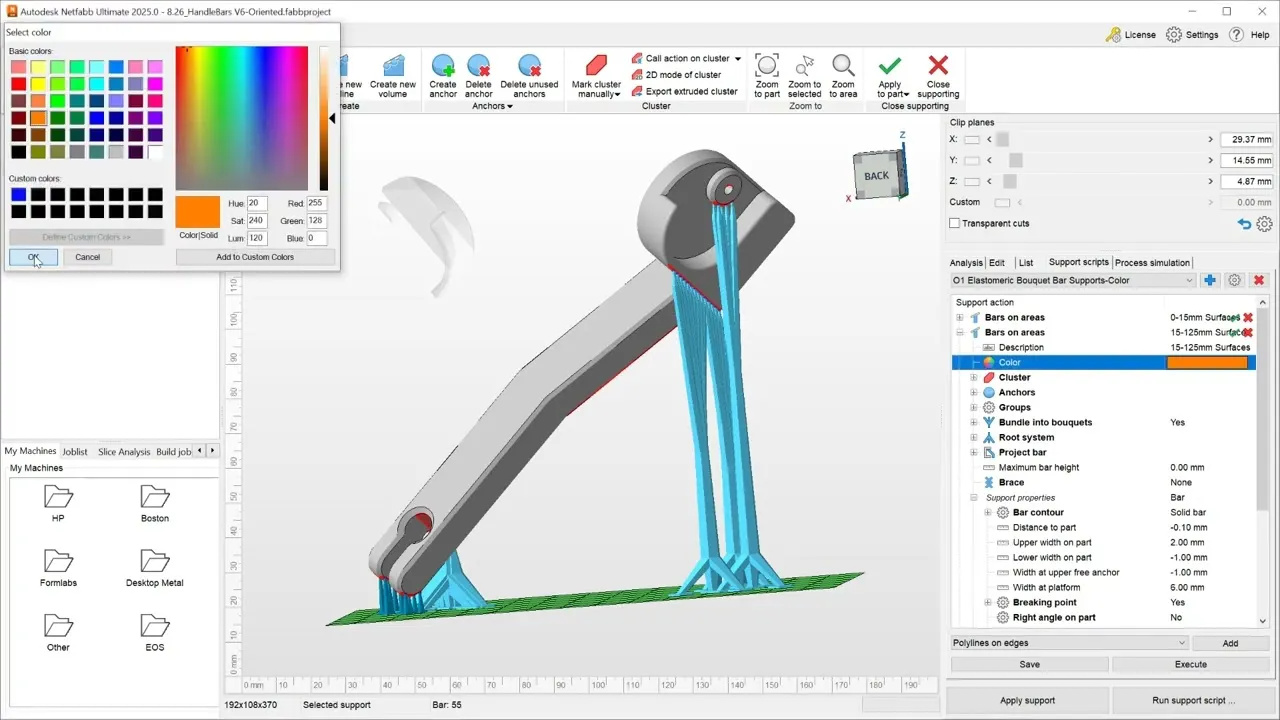Switch to the Joblist tab

pos(75,452)
